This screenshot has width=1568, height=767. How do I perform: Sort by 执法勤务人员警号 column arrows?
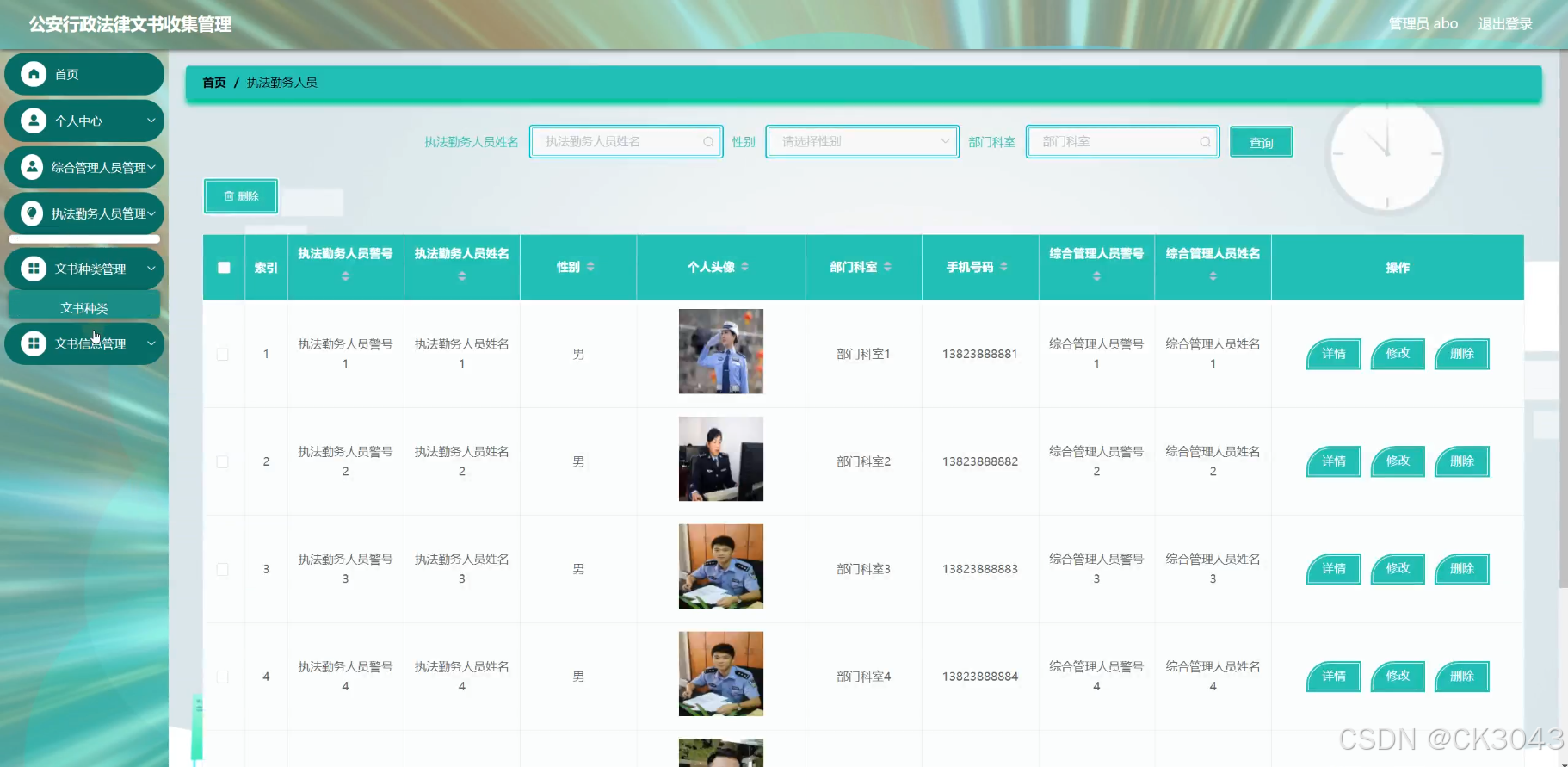tap(345, 276)
